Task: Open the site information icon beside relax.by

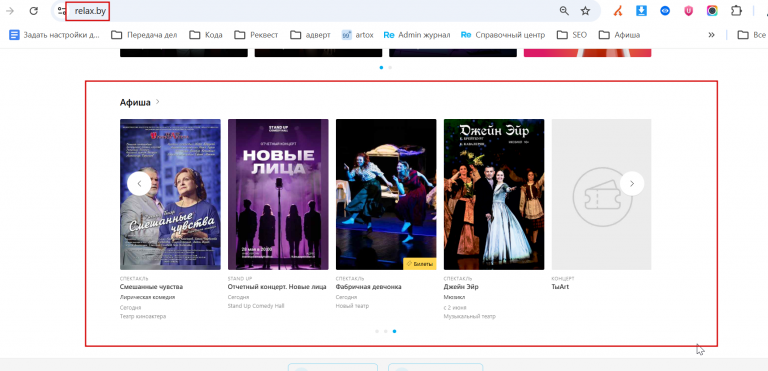Action: pos(62,11)
